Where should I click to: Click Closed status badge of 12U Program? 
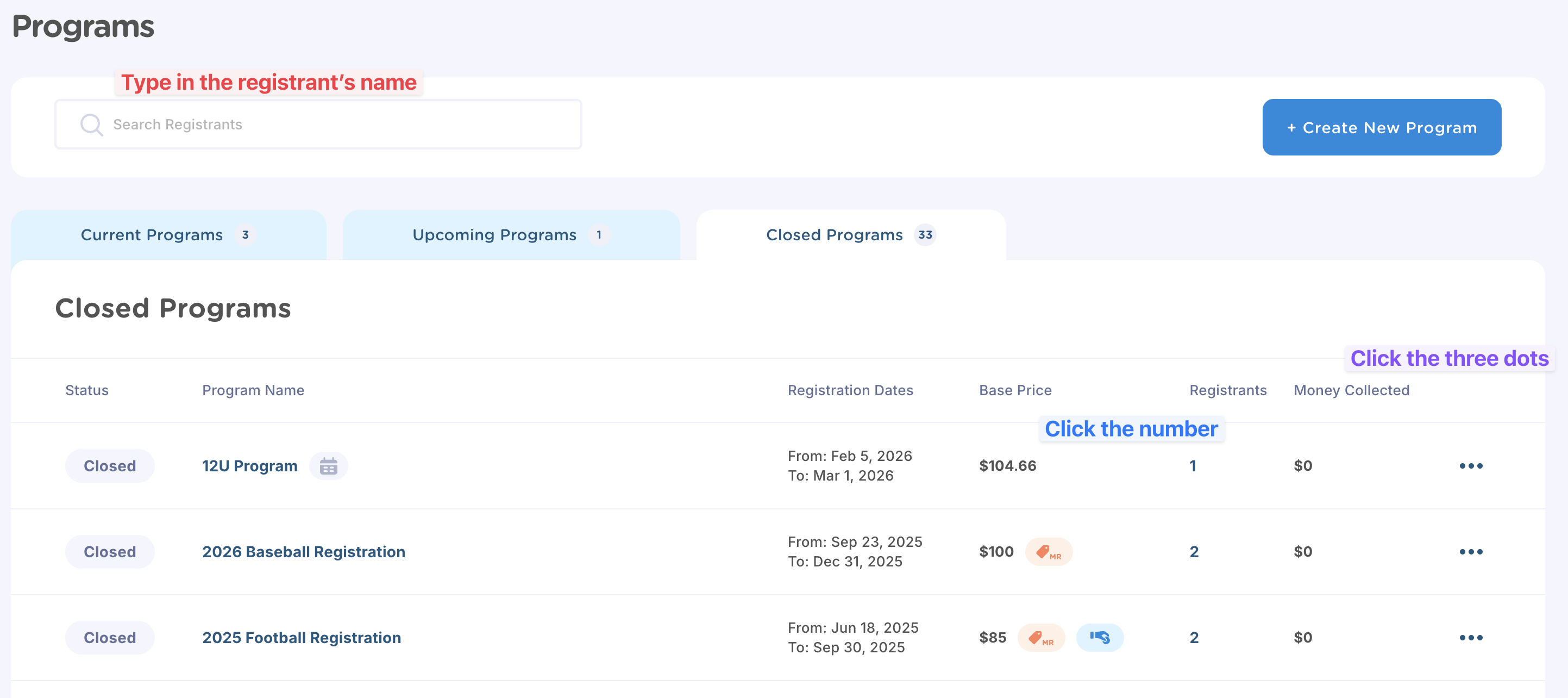coord(110,466)
